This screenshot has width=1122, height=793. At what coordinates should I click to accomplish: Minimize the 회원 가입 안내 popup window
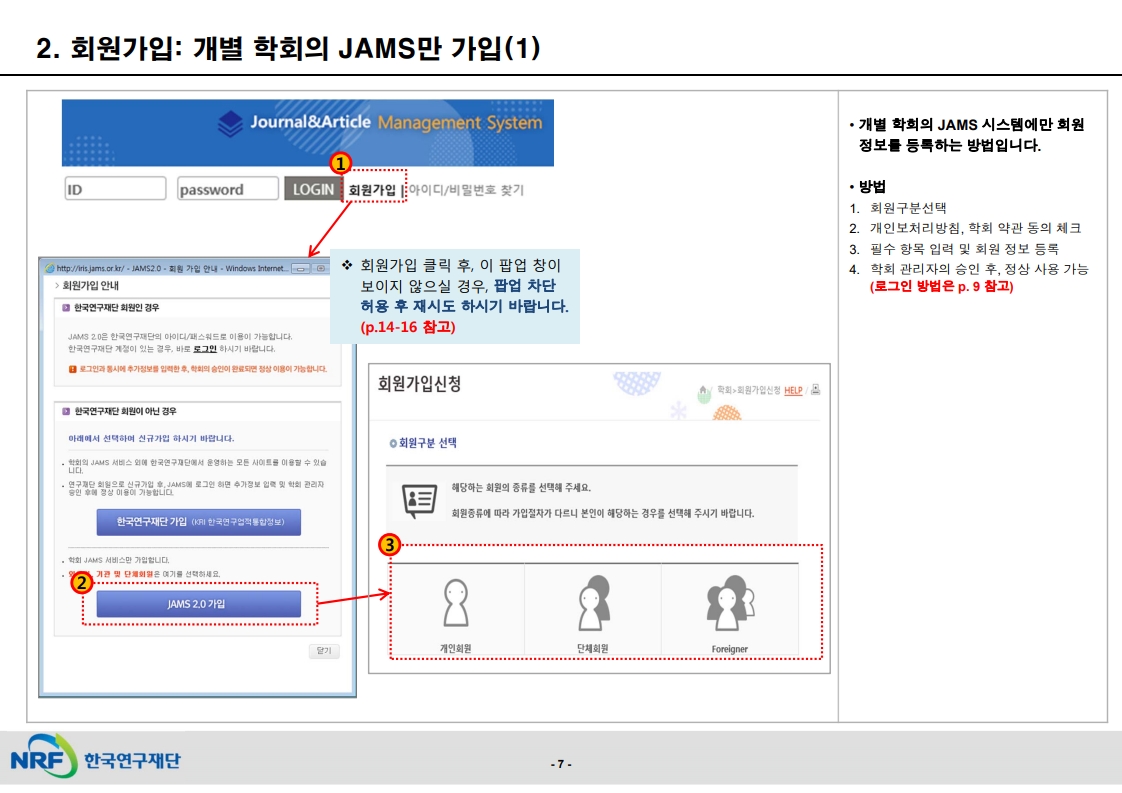301,268
